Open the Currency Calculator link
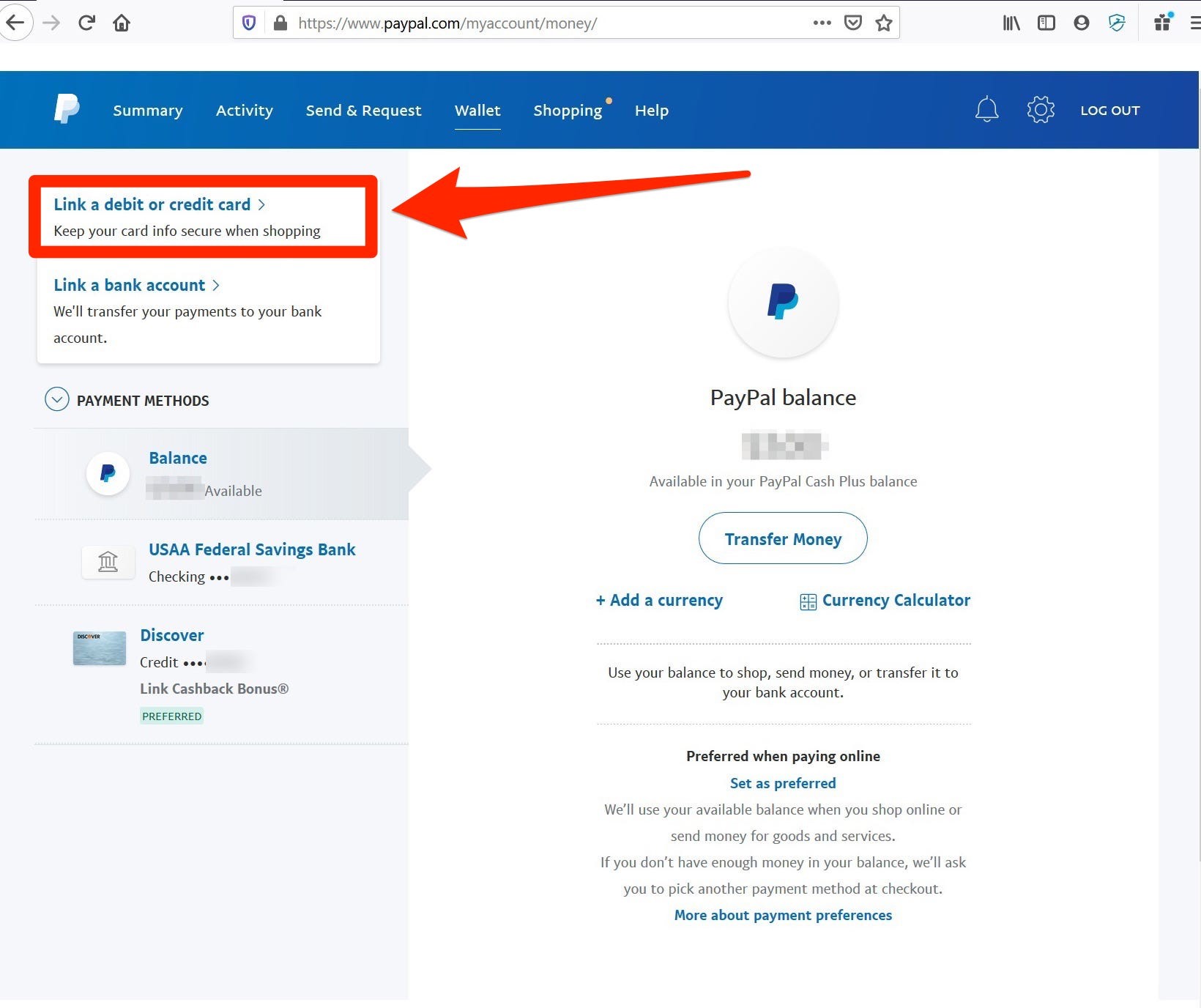 pyautogui.click(x=896, y=600)
